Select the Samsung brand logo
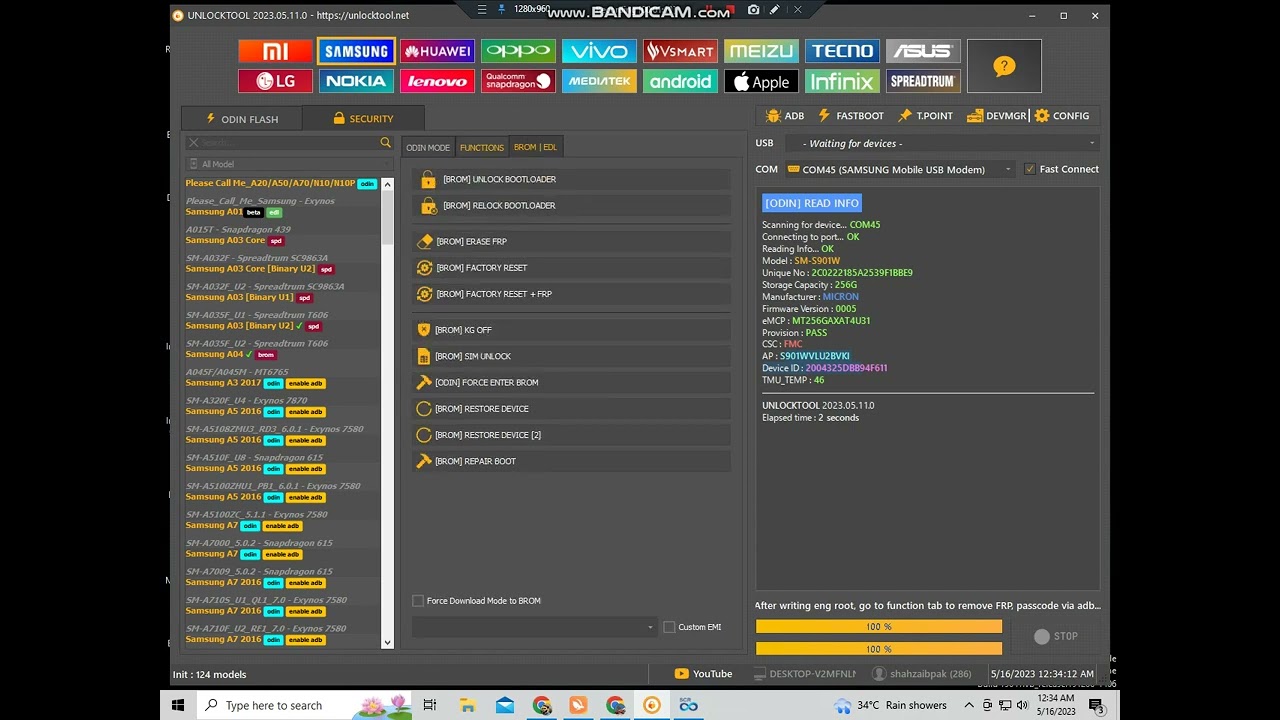Screen dimensions: 1280x720 (356, 51)
